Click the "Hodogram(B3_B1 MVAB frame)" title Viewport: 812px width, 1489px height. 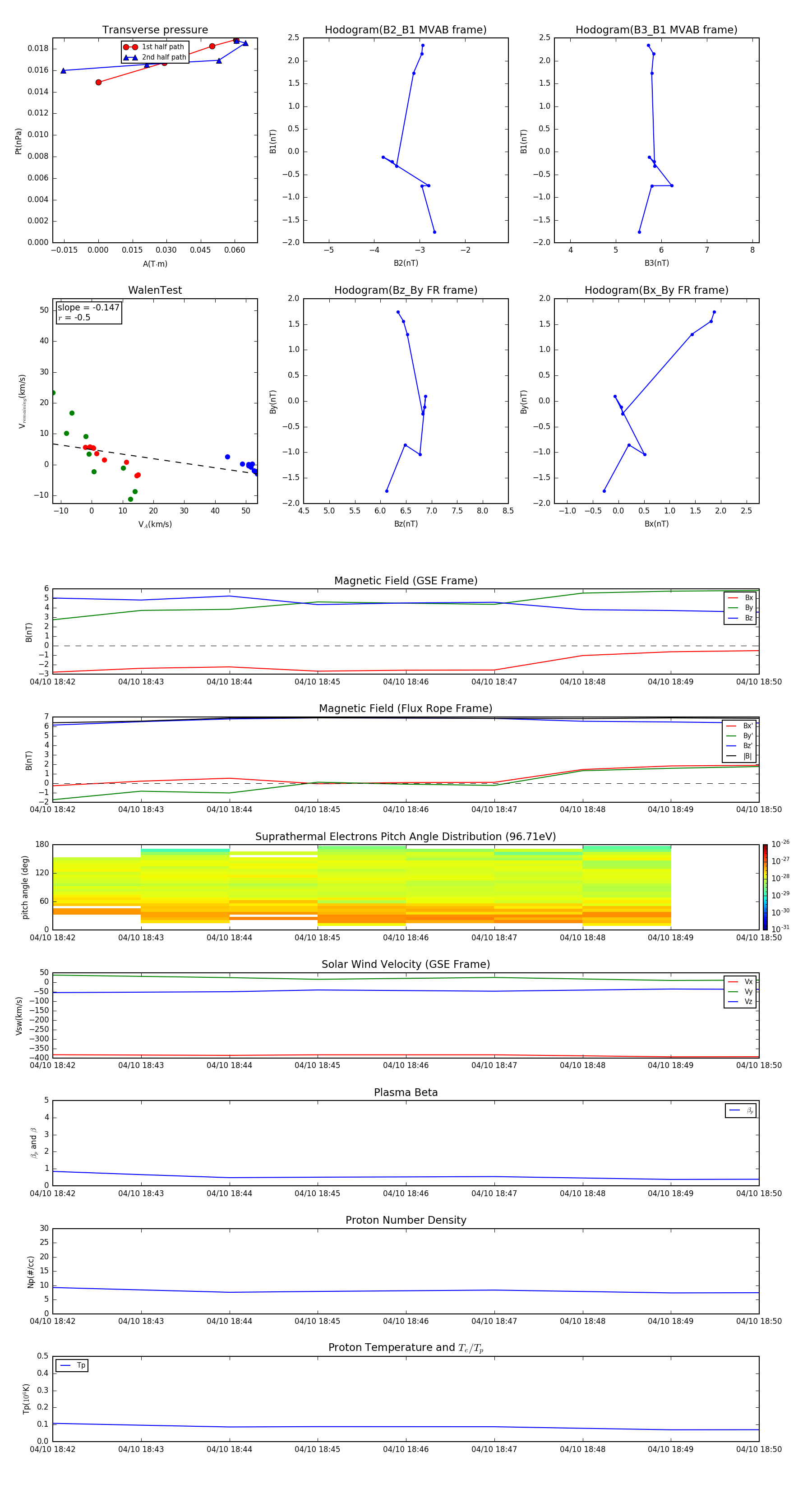656,30
